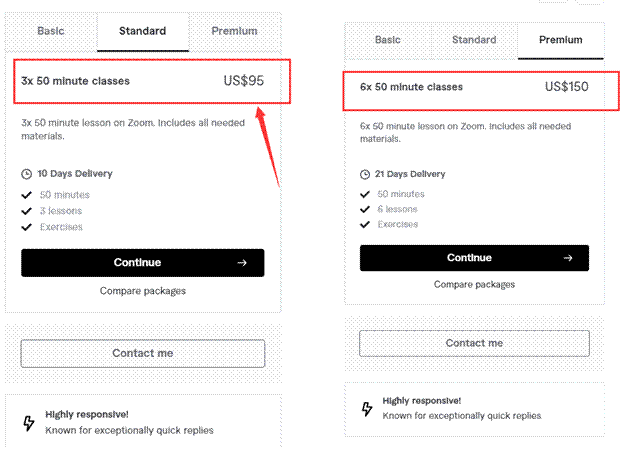The image size is (638, 459).
Task: Switch to Premium tab in left panel
Action: click(x=234, y=31)
